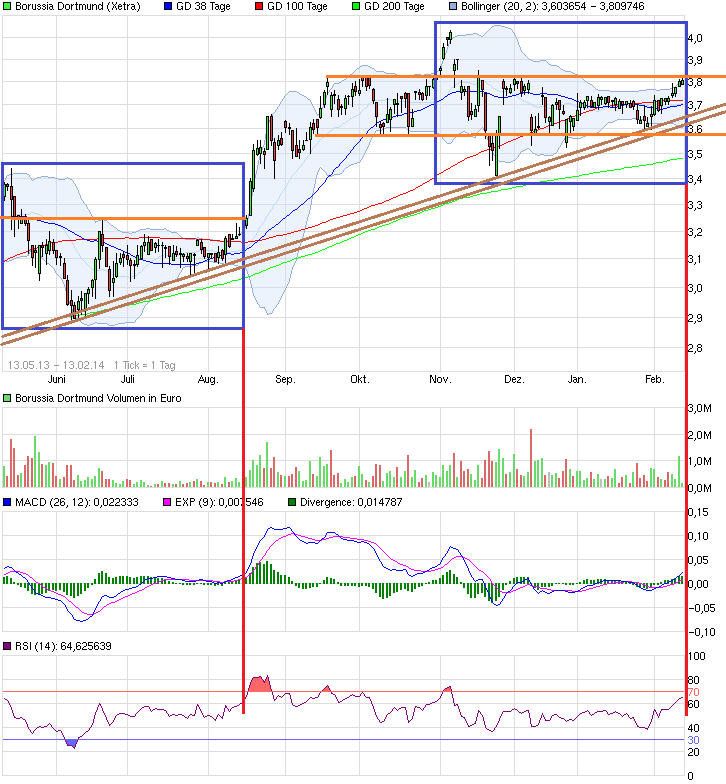Click the 'Okt.' month label
The width and height of the screenshot is (726, 784).
(x=360, y=379)
